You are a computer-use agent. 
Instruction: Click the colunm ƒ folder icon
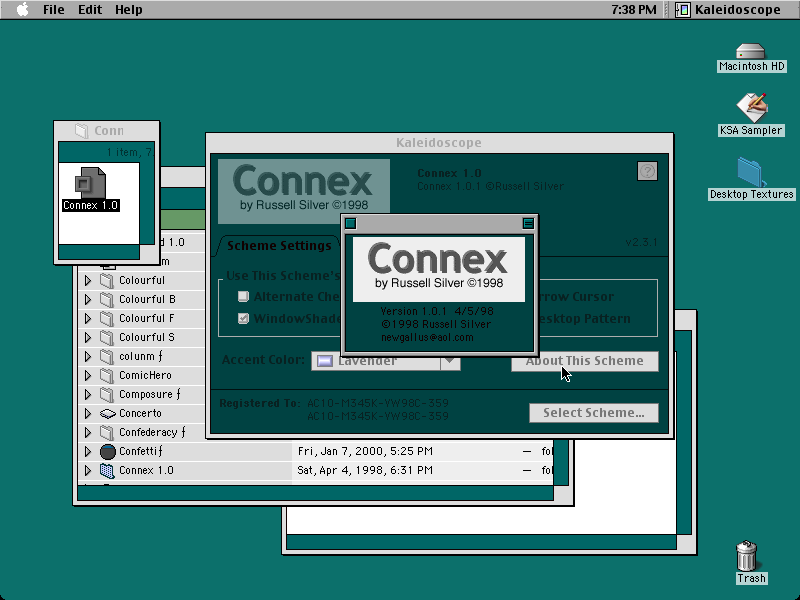click(107, 356)
